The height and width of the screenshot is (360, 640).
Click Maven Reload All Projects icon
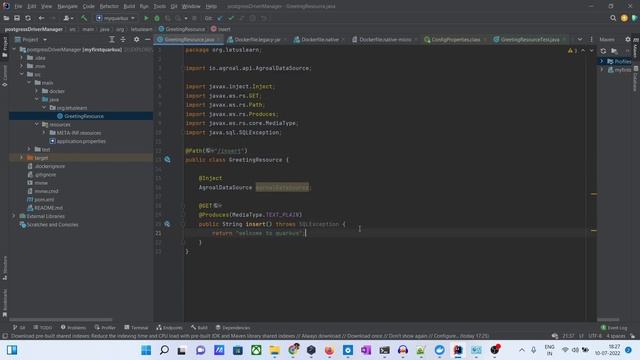pyautogui.click(x=603, y=51)
